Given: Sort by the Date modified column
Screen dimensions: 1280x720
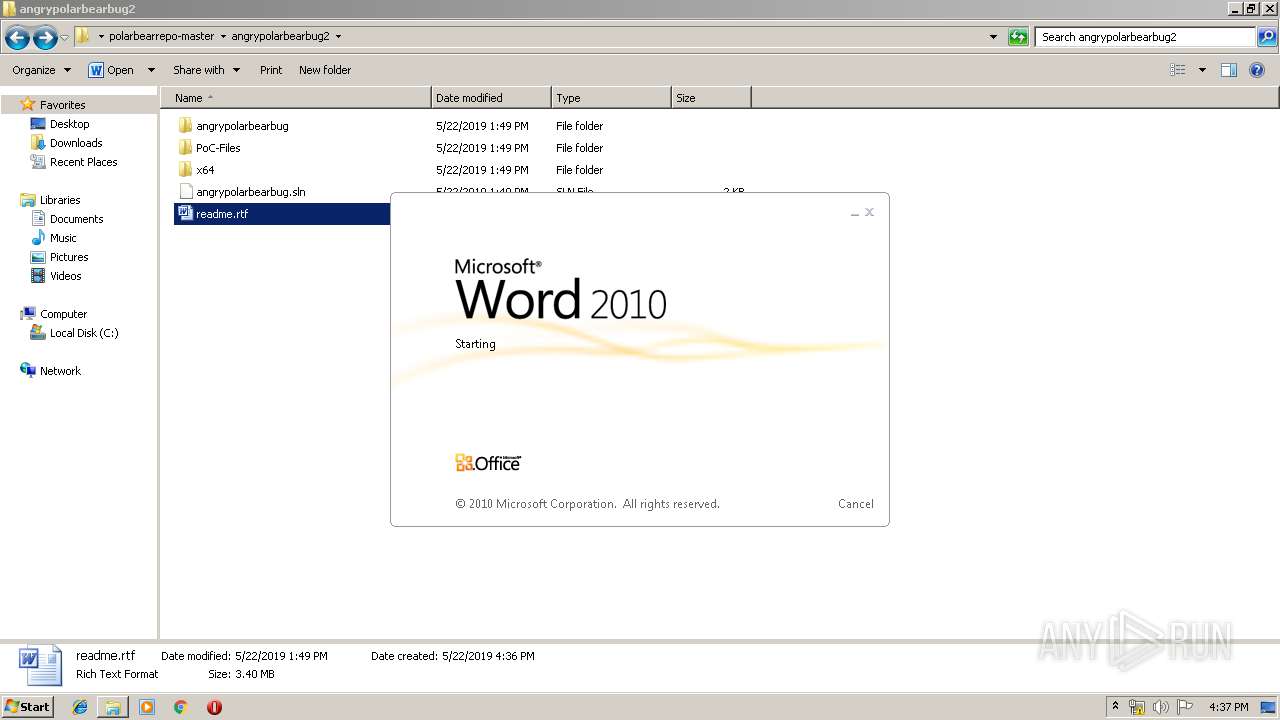Looking at the screenshot, I should pos(491,98).
